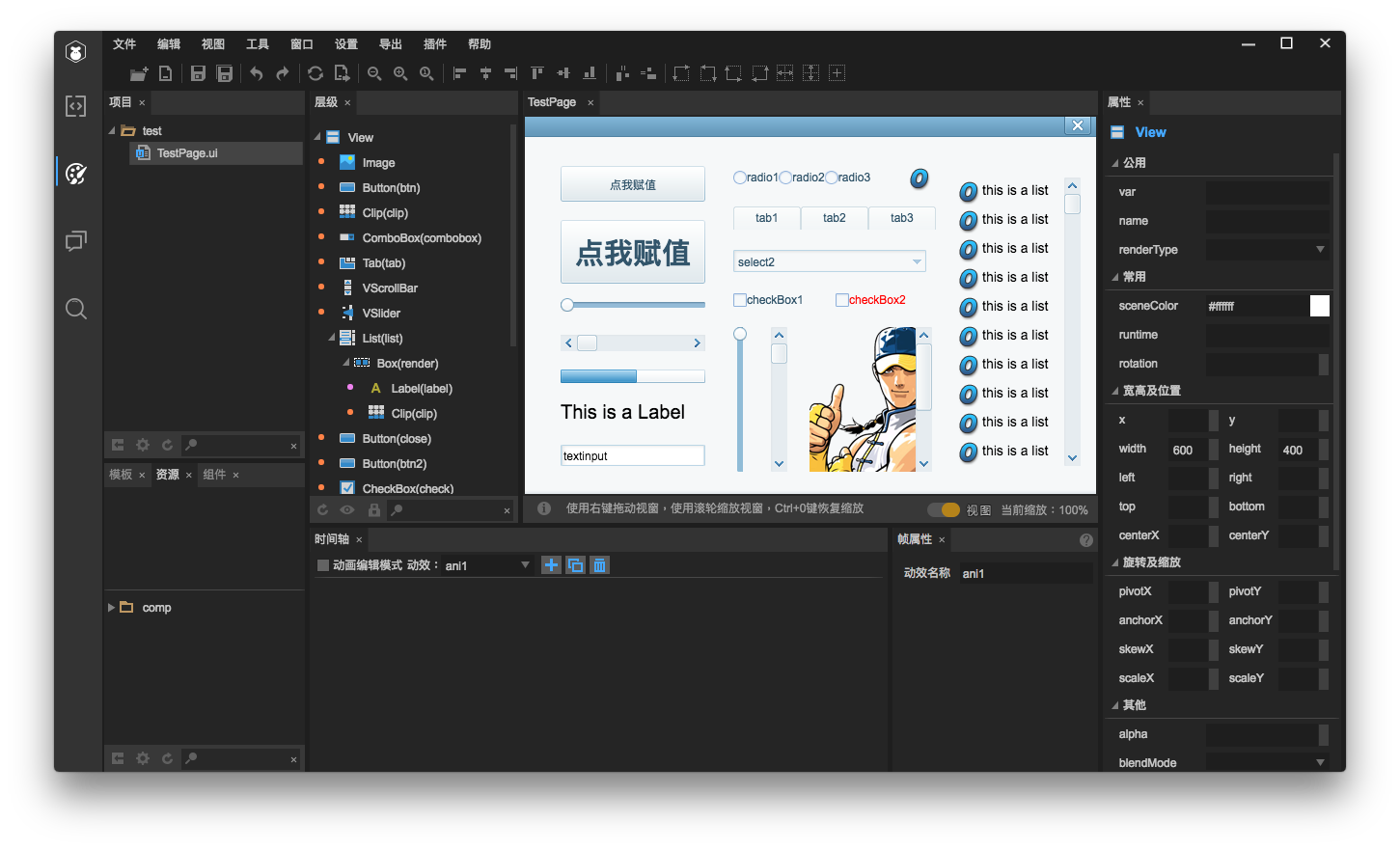Click the refresh icon in the top toolbar

[316, 73]
